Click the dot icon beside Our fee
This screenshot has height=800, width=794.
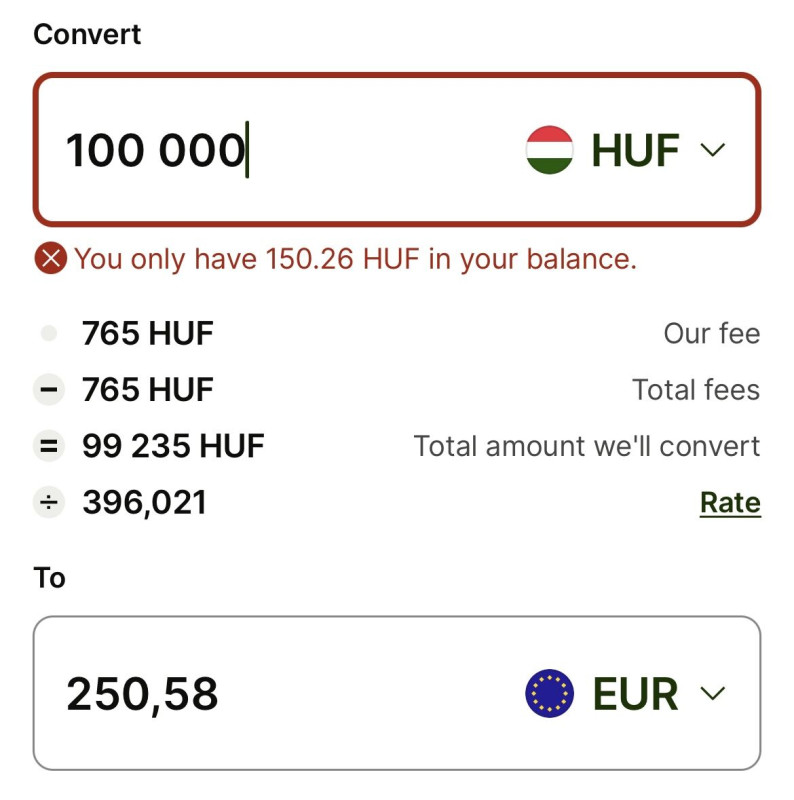[48, 333]
